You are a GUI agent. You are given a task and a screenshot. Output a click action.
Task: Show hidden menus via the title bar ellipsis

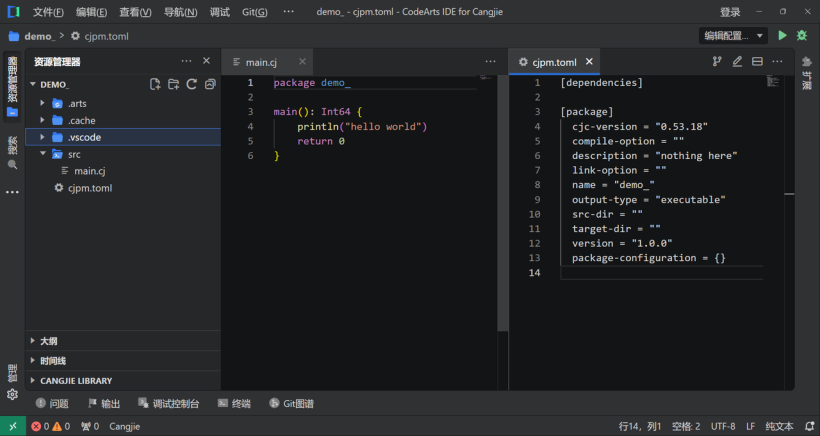coord(289,12)
